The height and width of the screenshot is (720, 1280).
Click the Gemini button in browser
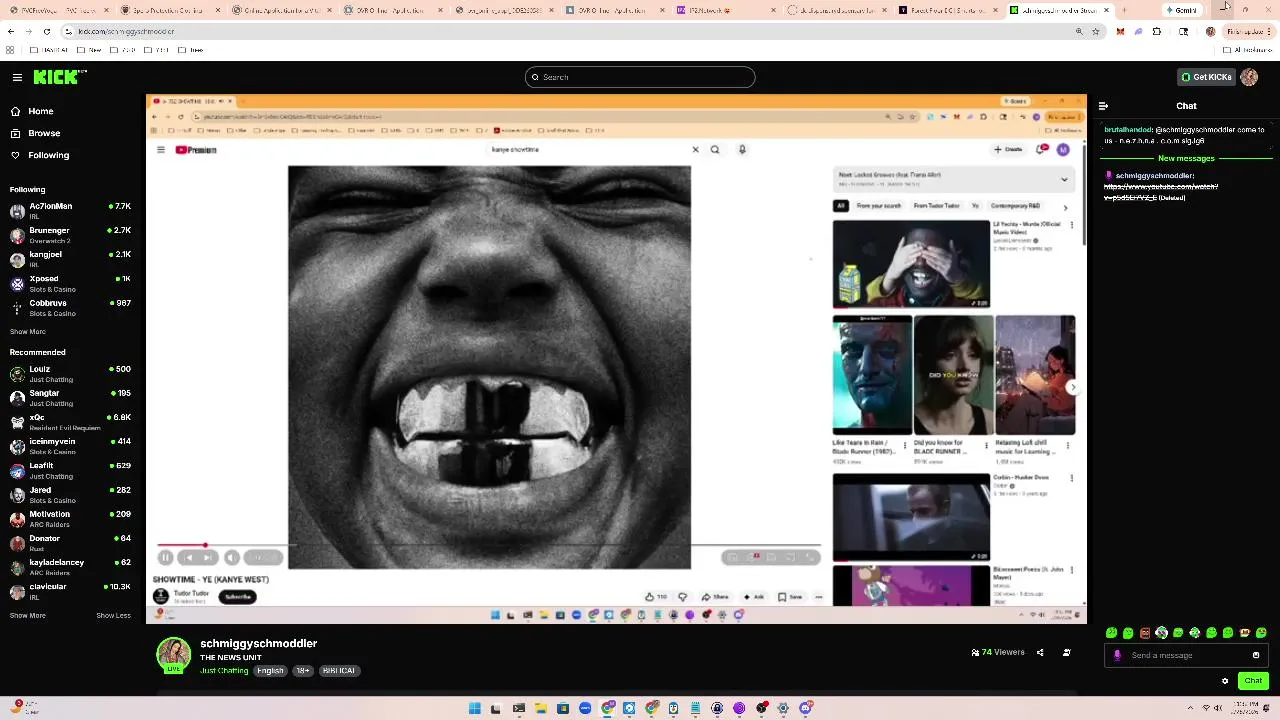1183,10
